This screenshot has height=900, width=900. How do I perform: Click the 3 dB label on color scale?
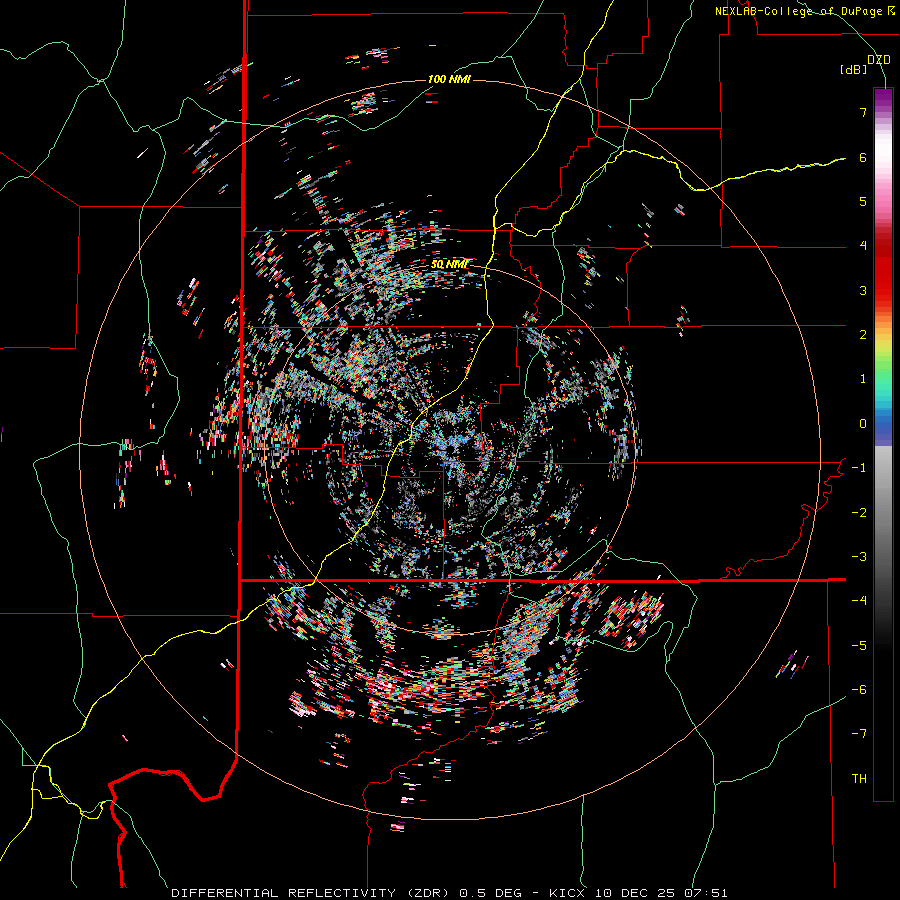(863, 290)
